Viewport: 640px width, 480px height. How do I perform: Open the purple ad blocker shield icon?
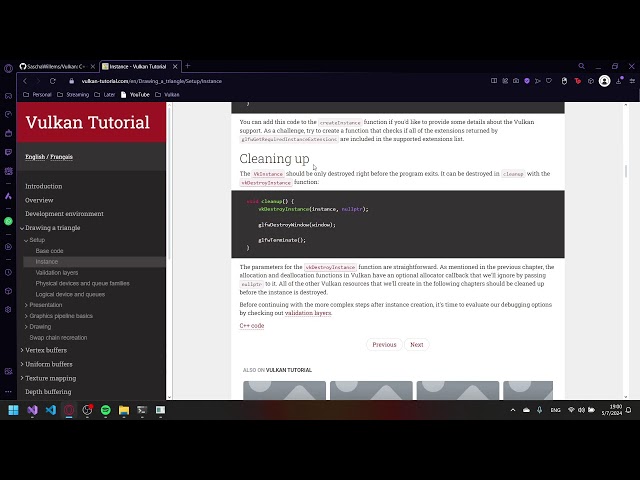(527, 81)
